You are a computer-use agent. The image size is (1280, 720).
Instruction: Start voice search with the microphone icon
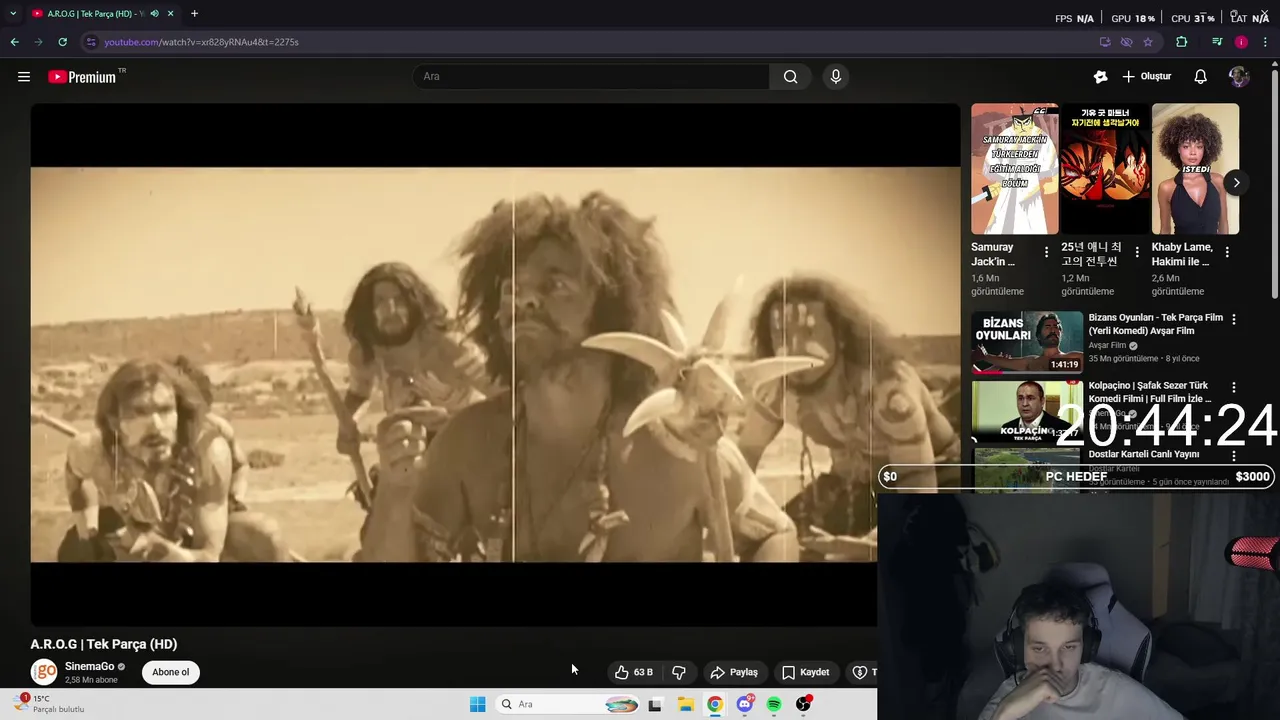[x=836, y=76]
